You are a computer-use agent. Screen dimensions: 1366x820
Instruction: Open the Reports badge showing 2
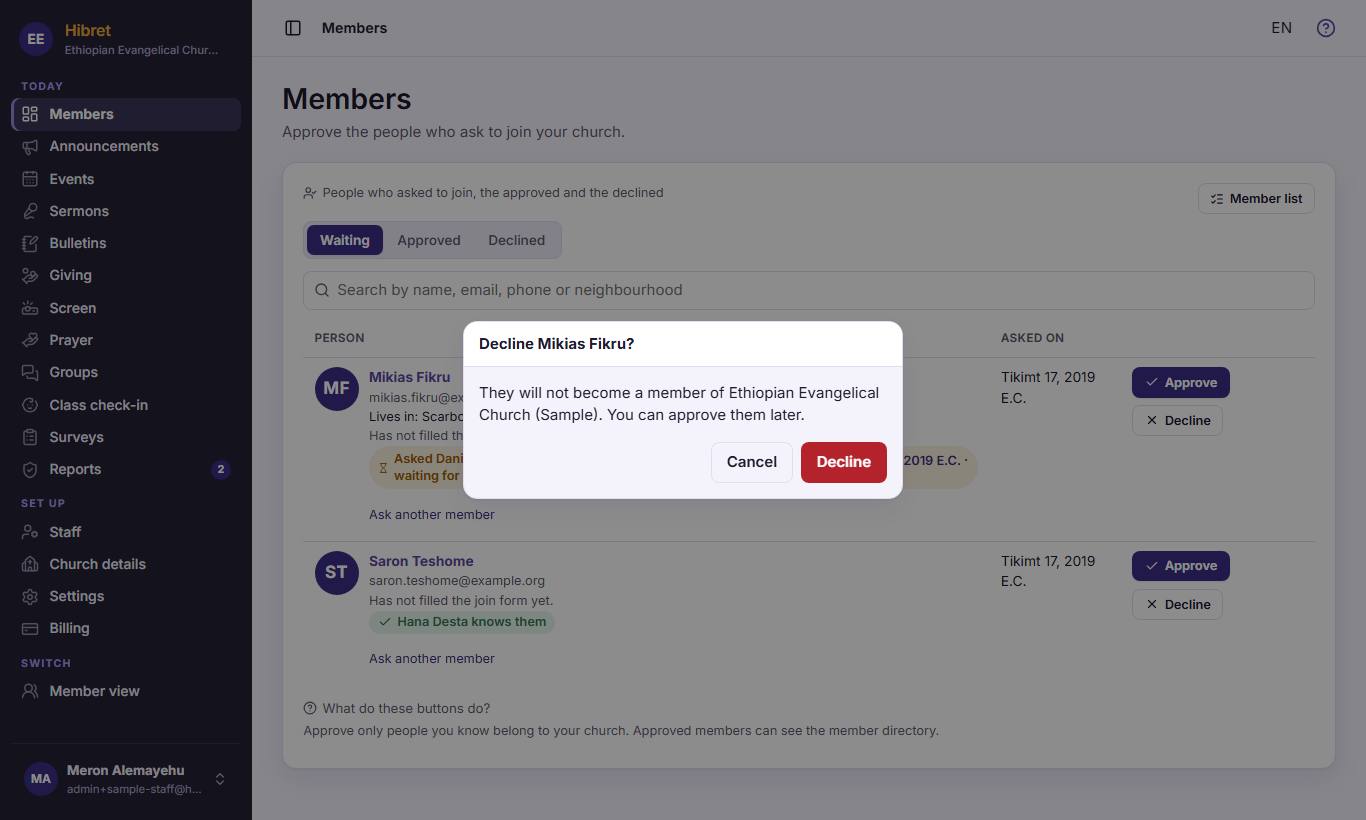click(221, 469)
